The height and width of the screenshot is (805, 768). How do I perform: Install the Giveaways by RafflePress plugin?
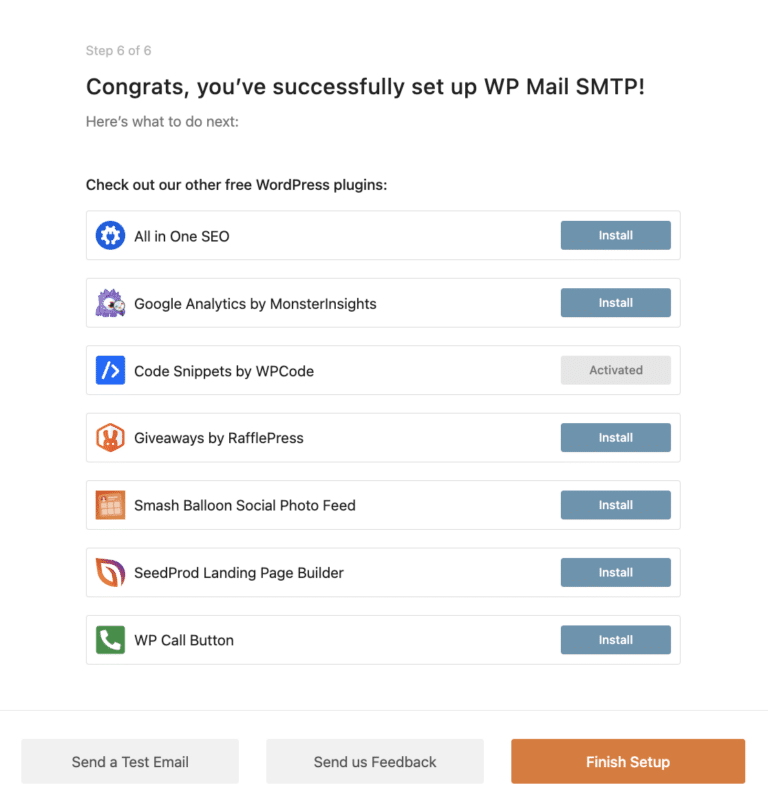[615, 437]
